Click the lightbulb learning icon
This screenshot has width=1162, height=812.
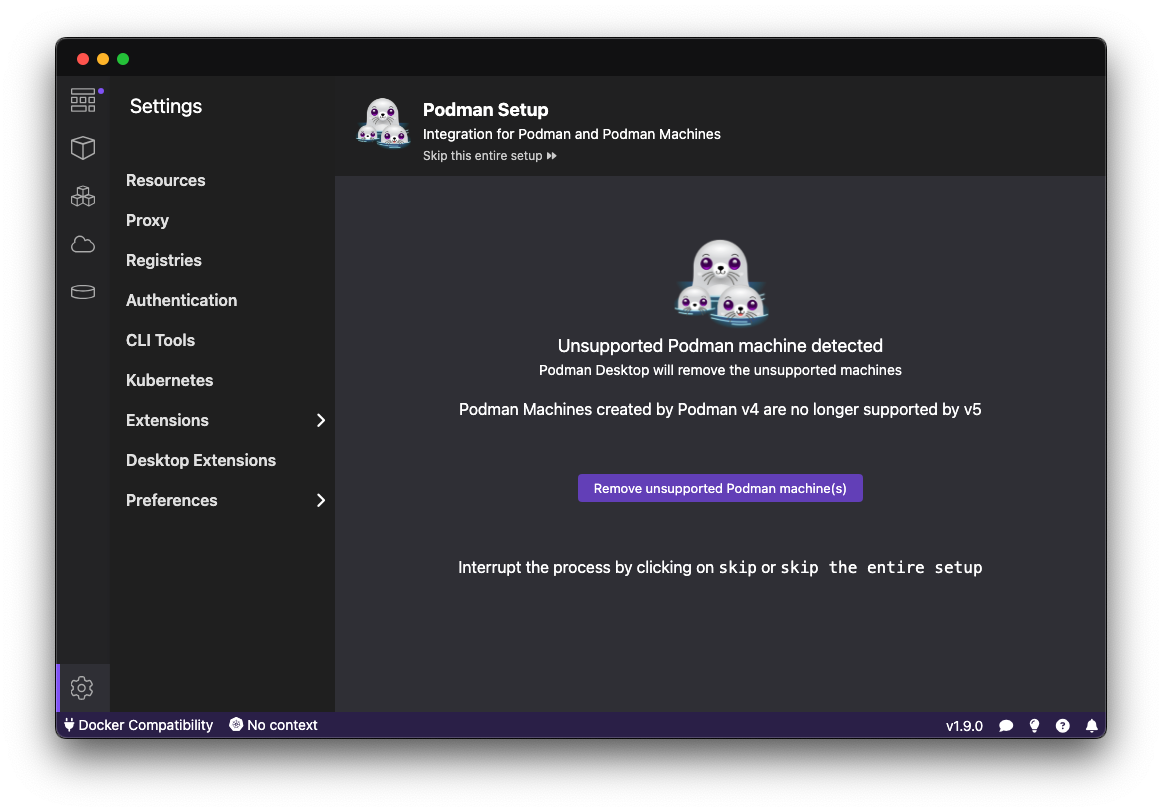pos(1034,725)
